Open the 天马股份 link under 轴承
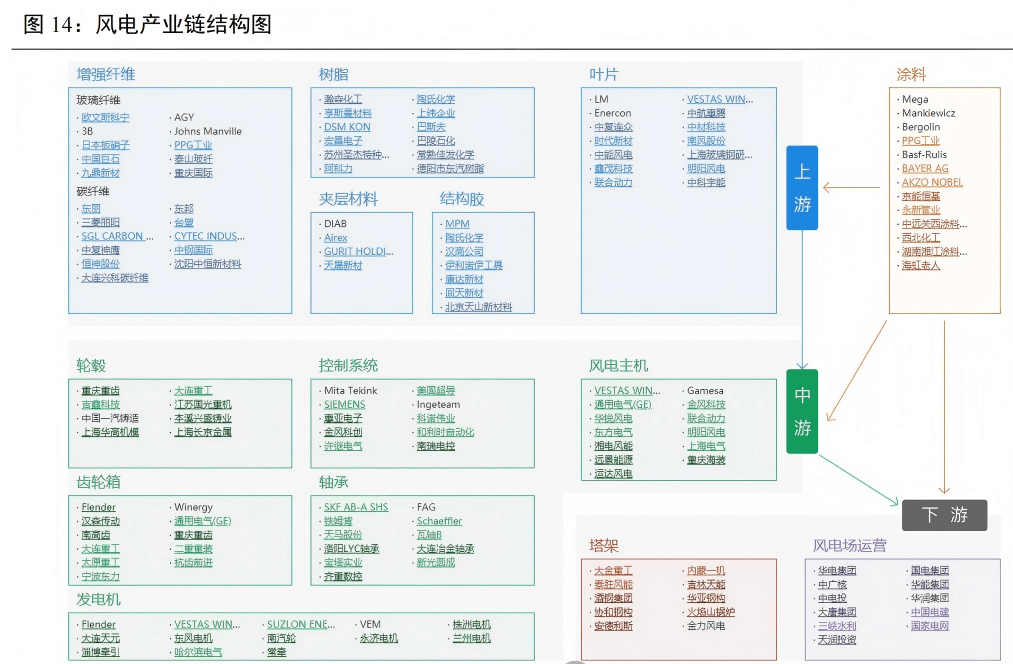 [x=343, y=535]
